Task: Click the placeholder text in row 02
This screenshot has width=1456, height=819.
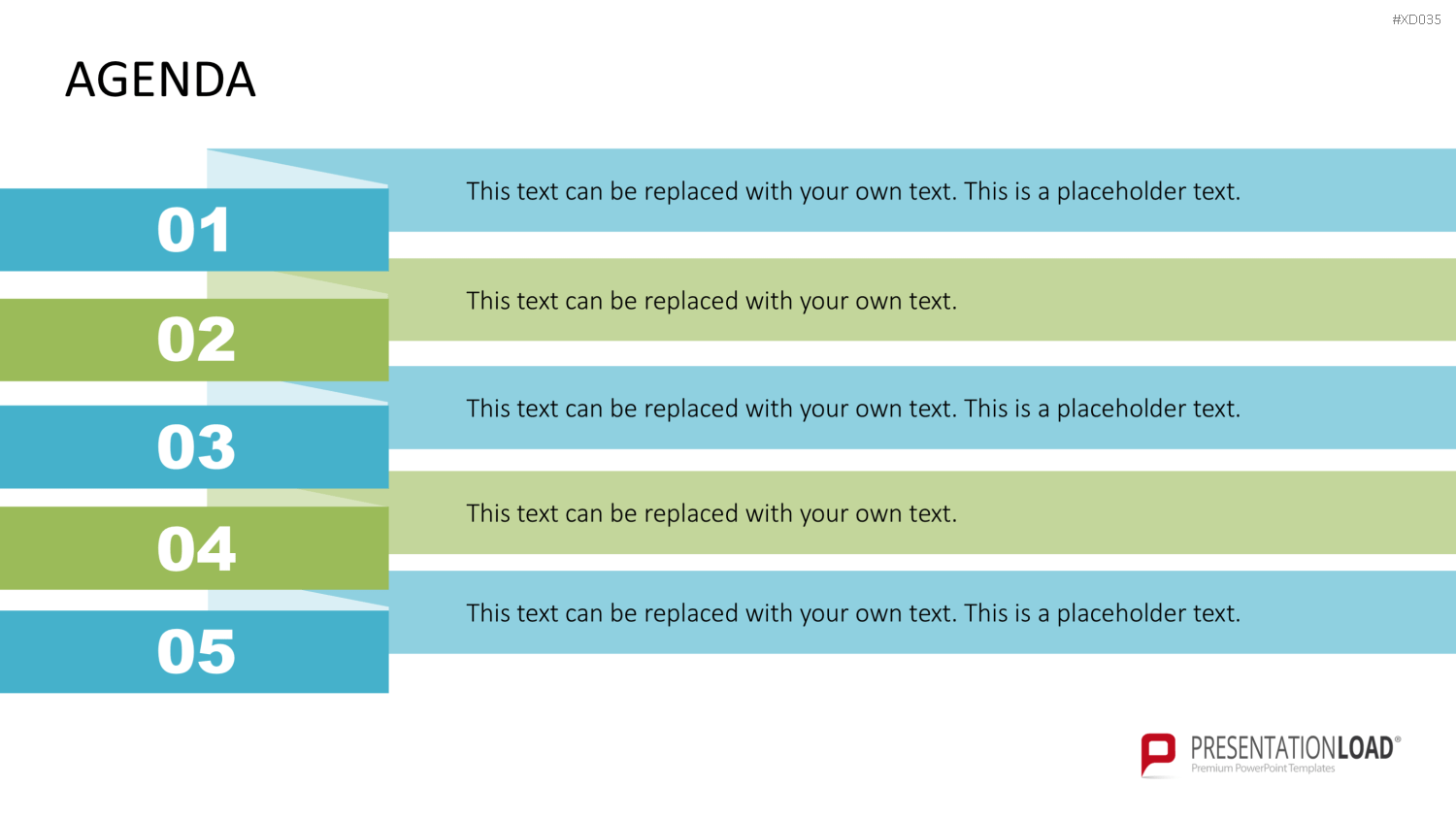Action: coord(711,301)
